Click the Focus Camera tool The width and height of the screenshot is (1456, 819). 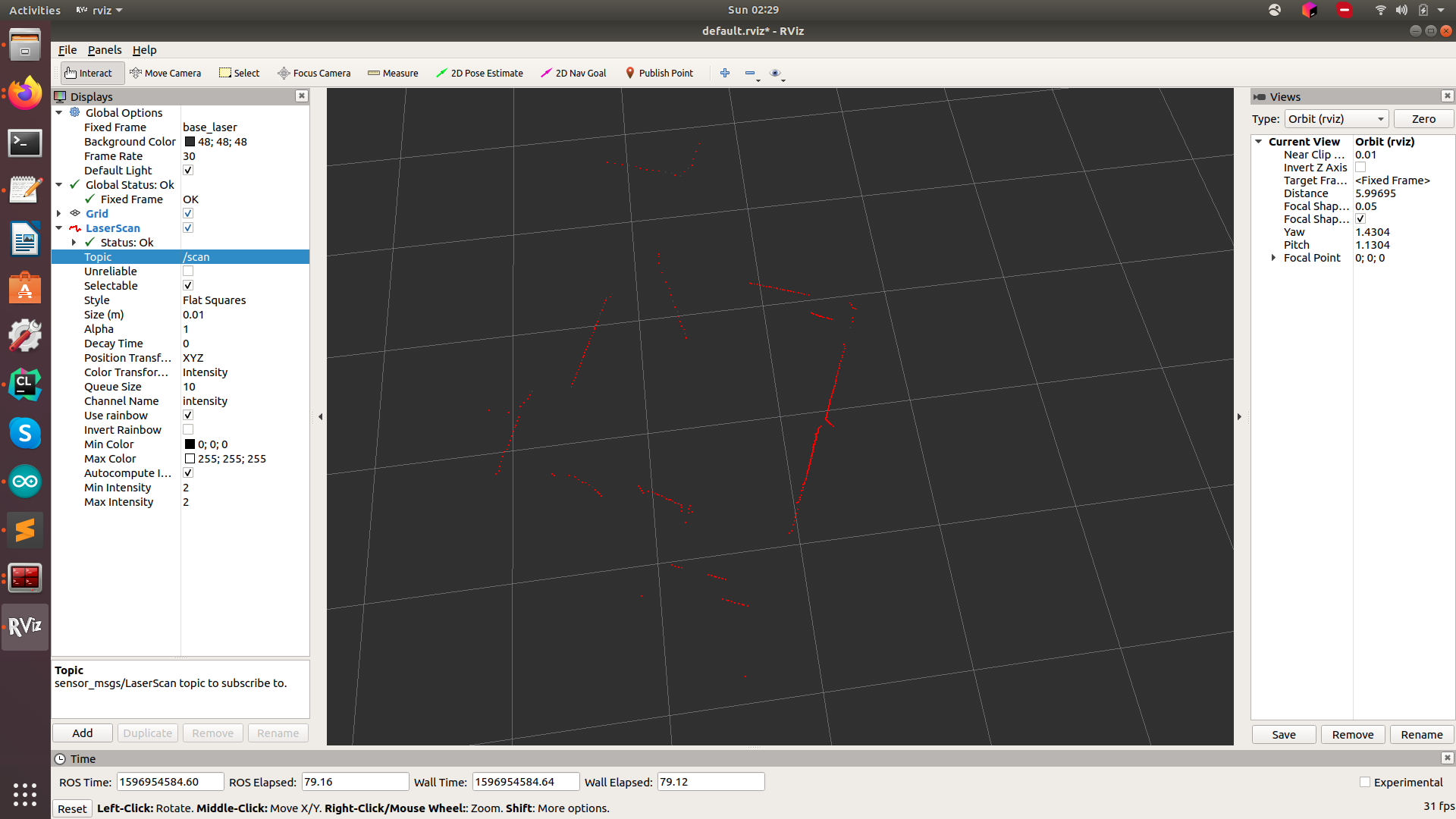tap(314, 73)
